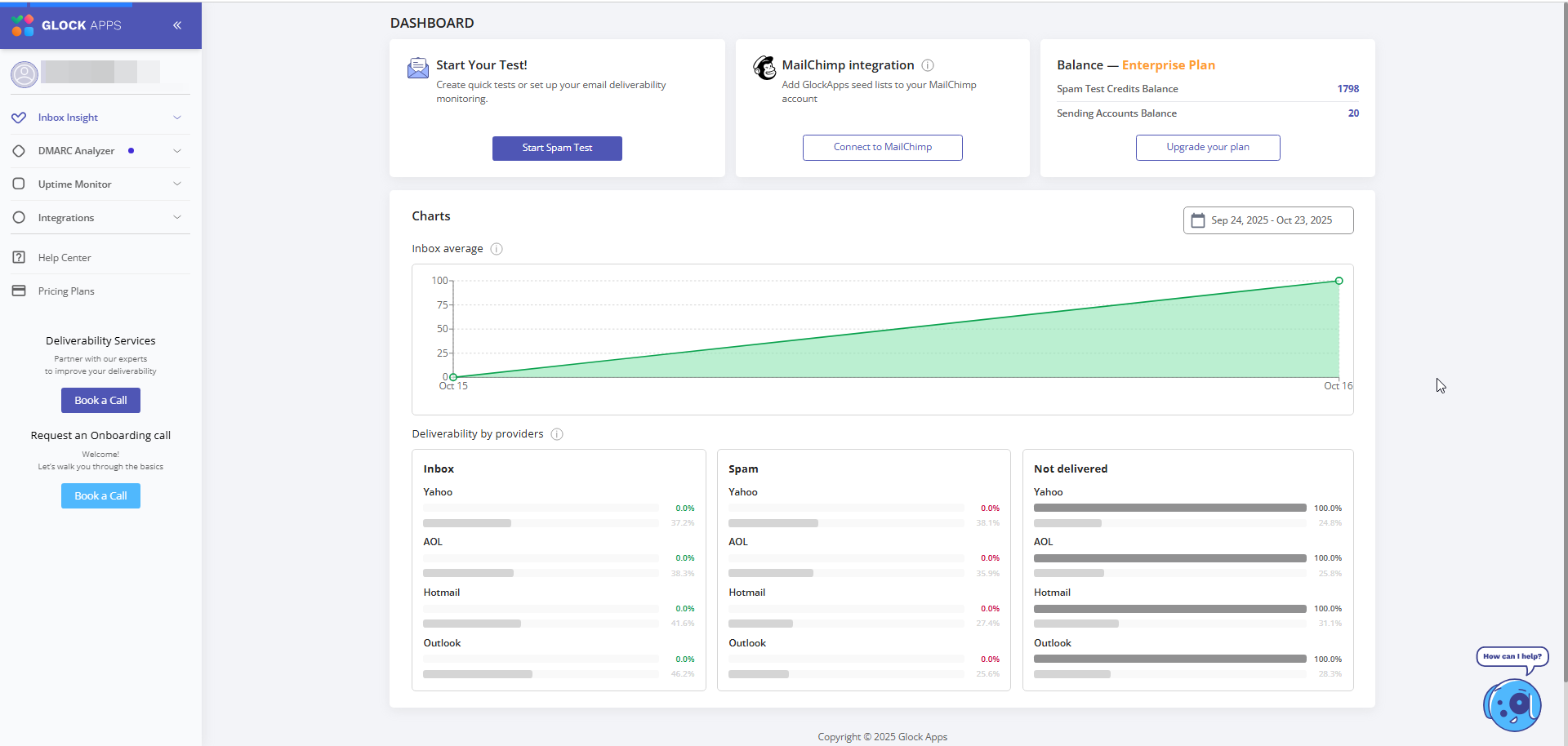
Task: Collapse the sidebar with double-chevron icon
Action: tap(177, 25)
